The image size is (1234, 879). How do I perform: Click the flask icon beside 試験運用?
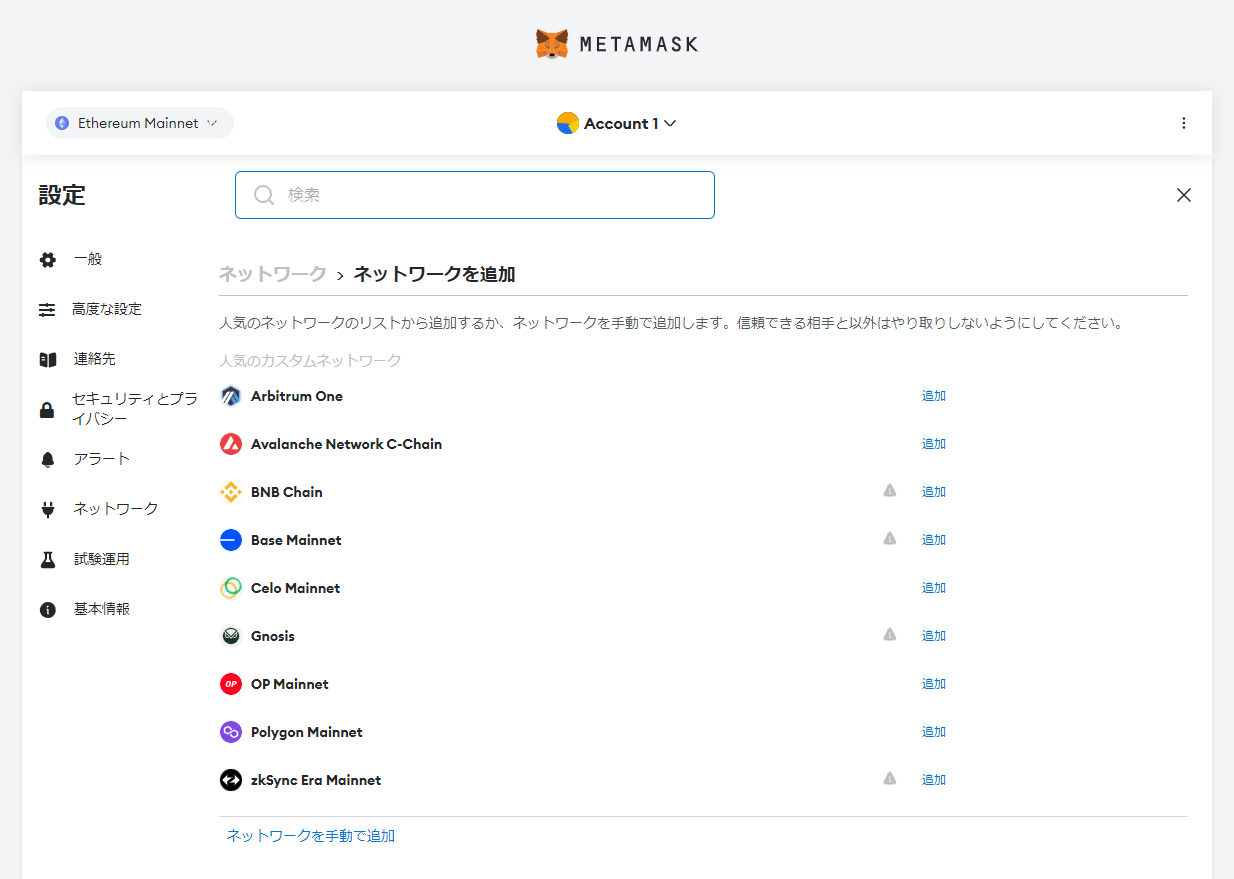(x=47, y=560)
